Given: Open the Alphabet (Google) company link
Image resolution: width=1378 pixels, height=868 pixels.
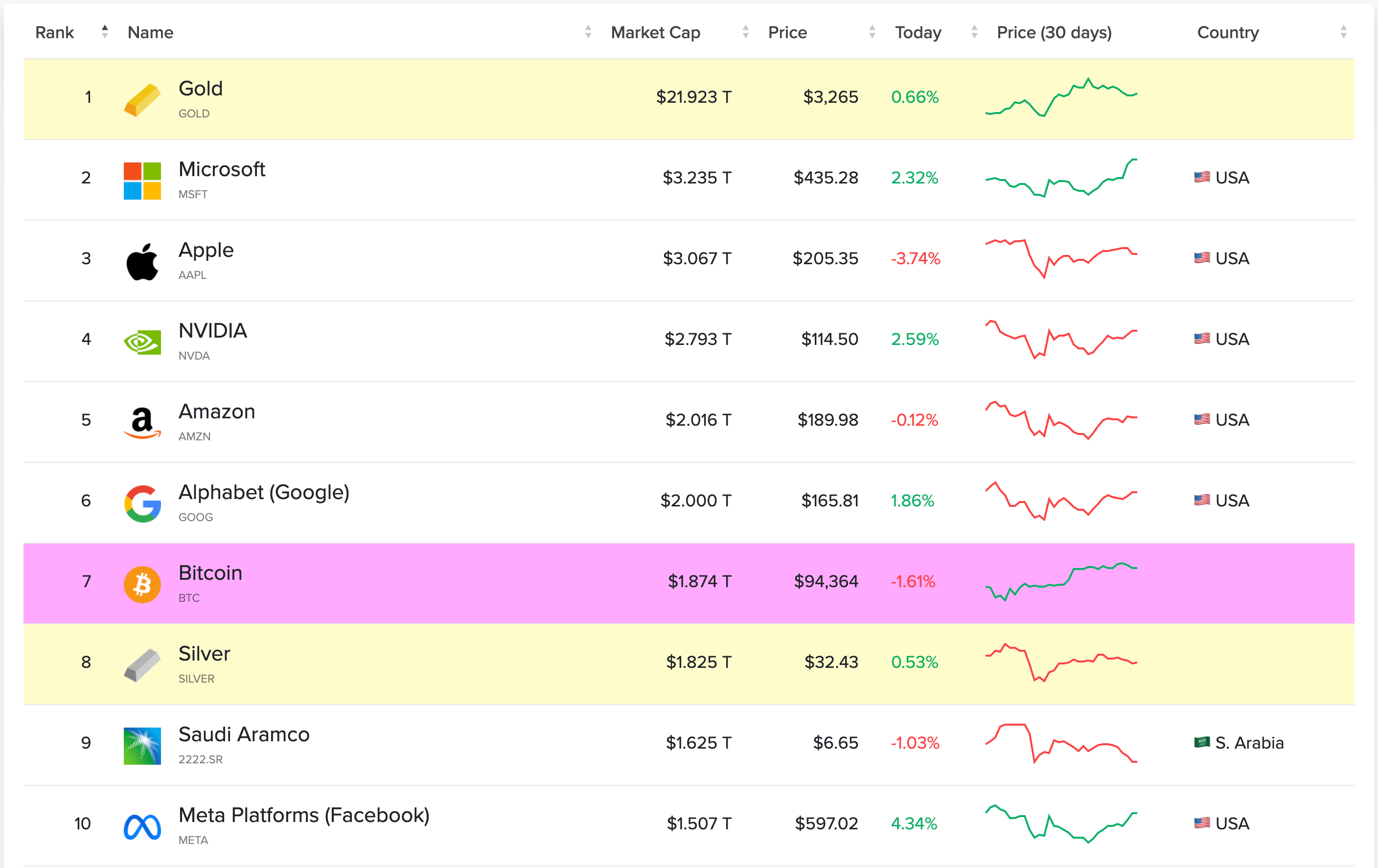Looking at the screenshot, I should [263, 492].
